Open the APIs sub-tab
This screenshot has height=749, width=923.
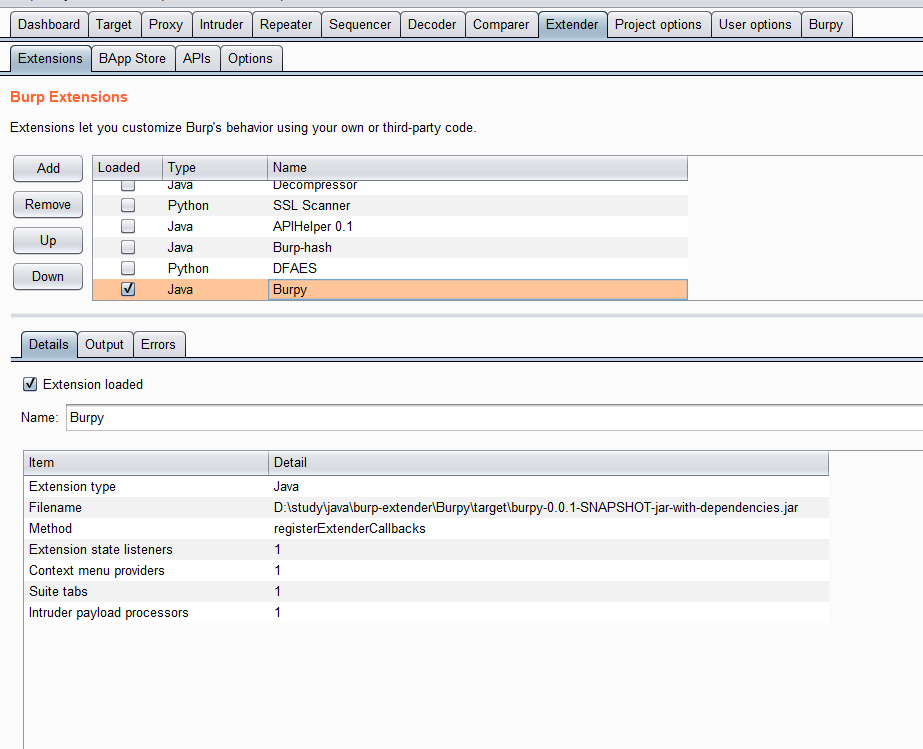click(197, 59)
